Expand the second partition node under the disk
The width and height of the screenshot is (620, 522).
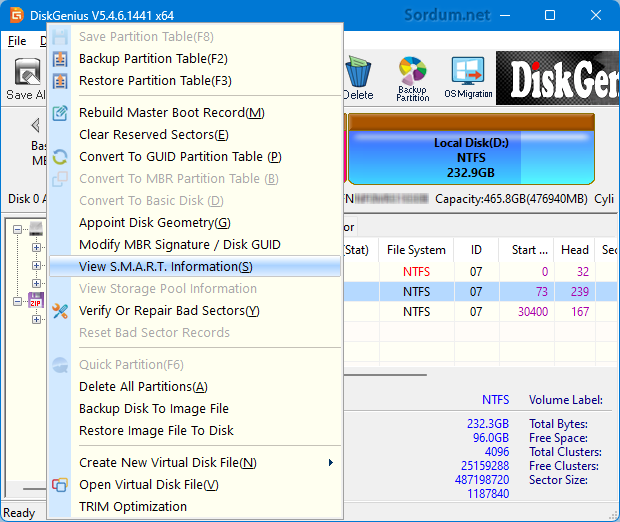[36, 265]
